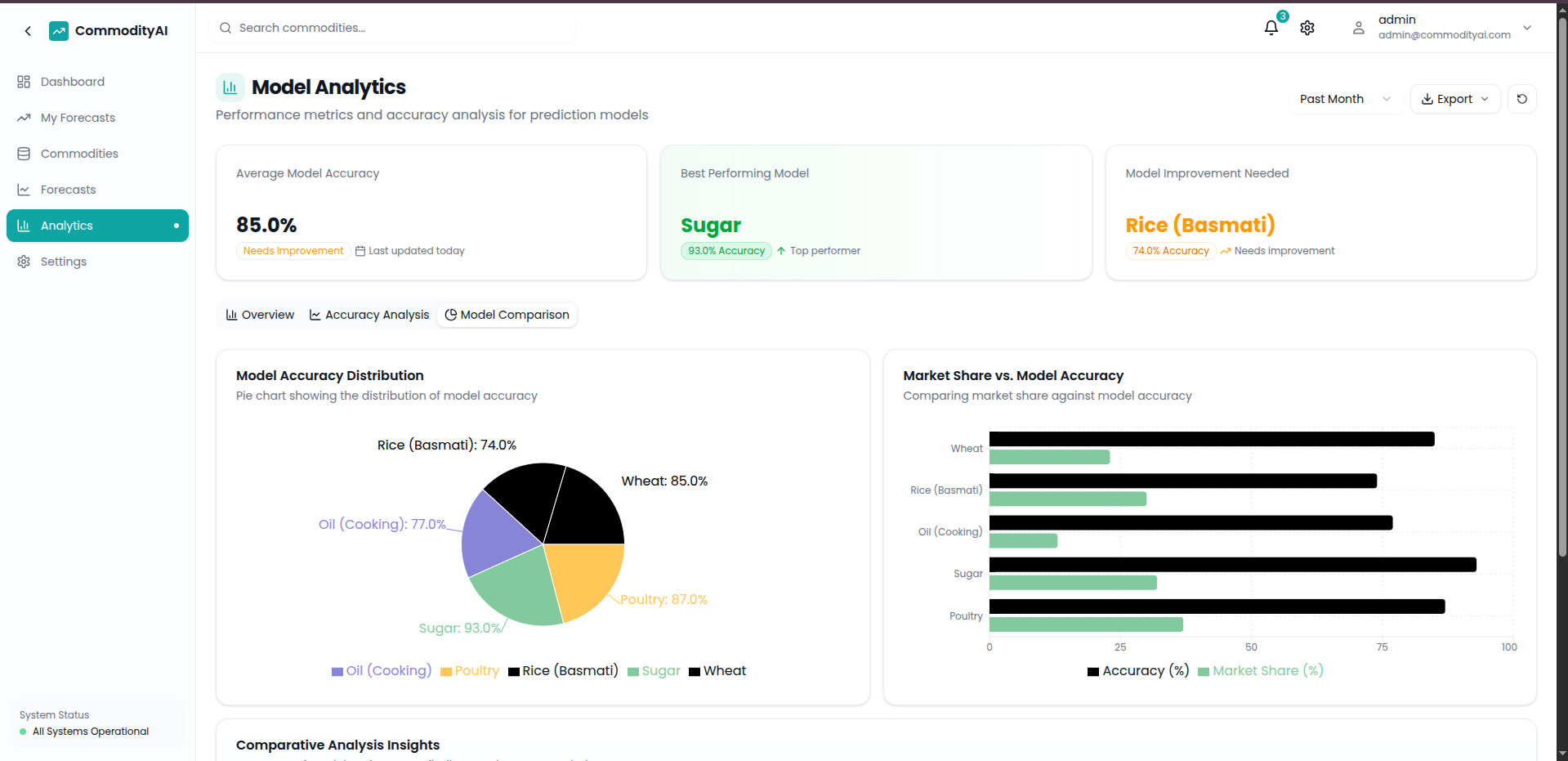Open the notifications bell
Image resolution: width=1568 pixels, height=761 pixels.
pos(1271,28)
